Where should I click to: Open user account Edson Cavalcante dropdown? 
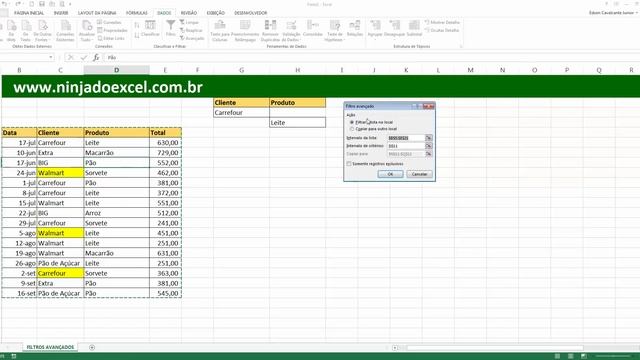(613, 13)
